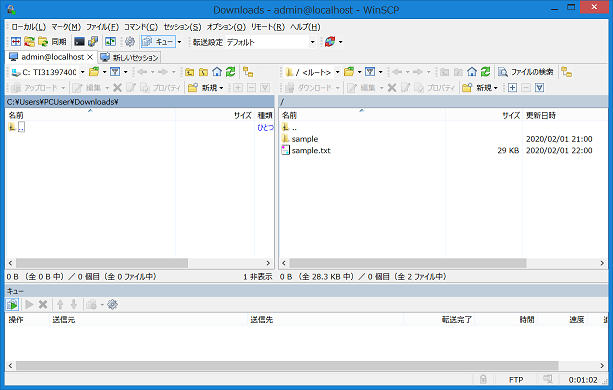613x390 pixels.
Task: Open preferences gear icon in main toolbar
Action: 130,41
